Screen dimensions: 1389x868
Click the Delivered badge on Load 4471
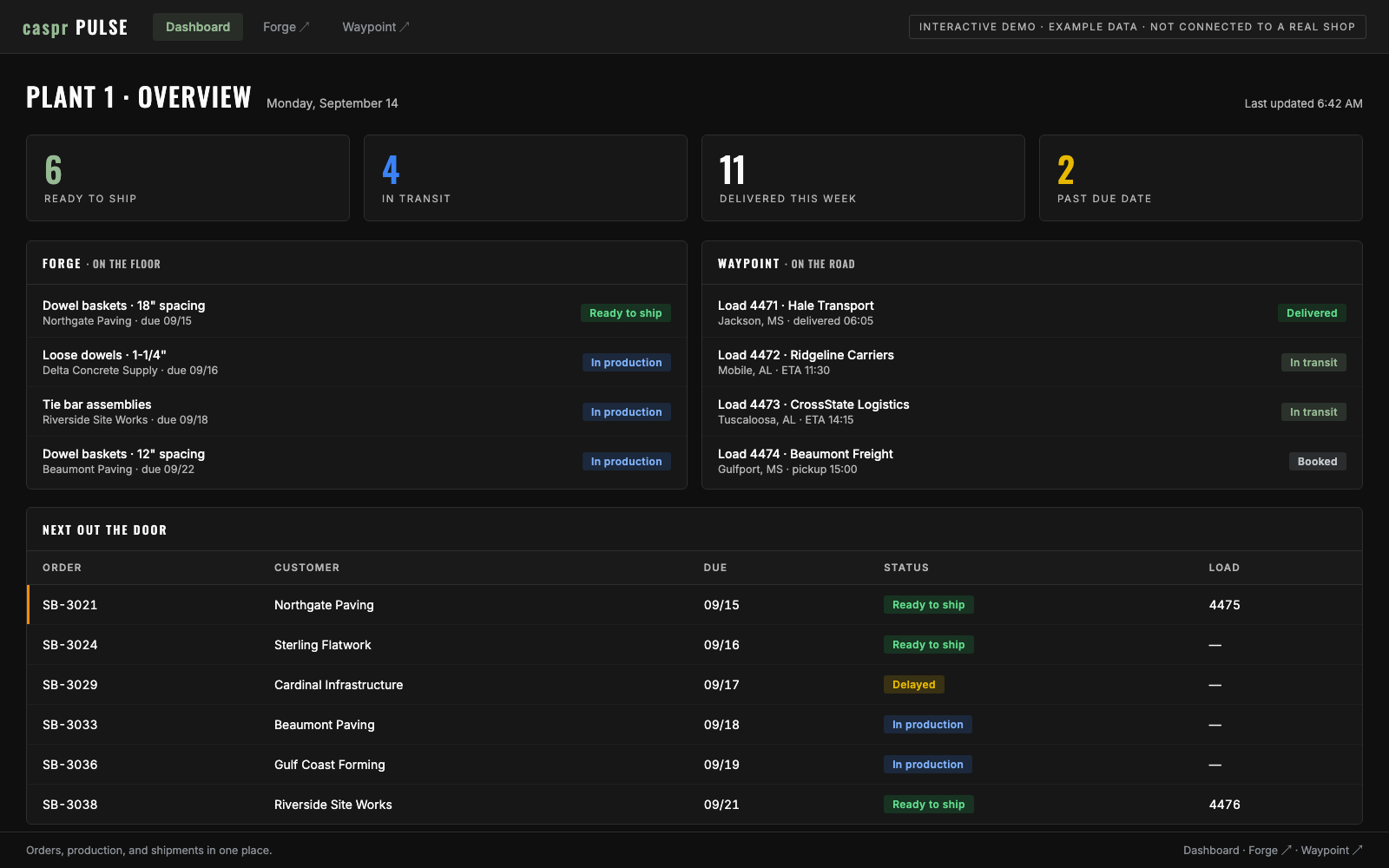click(1312, 313)
